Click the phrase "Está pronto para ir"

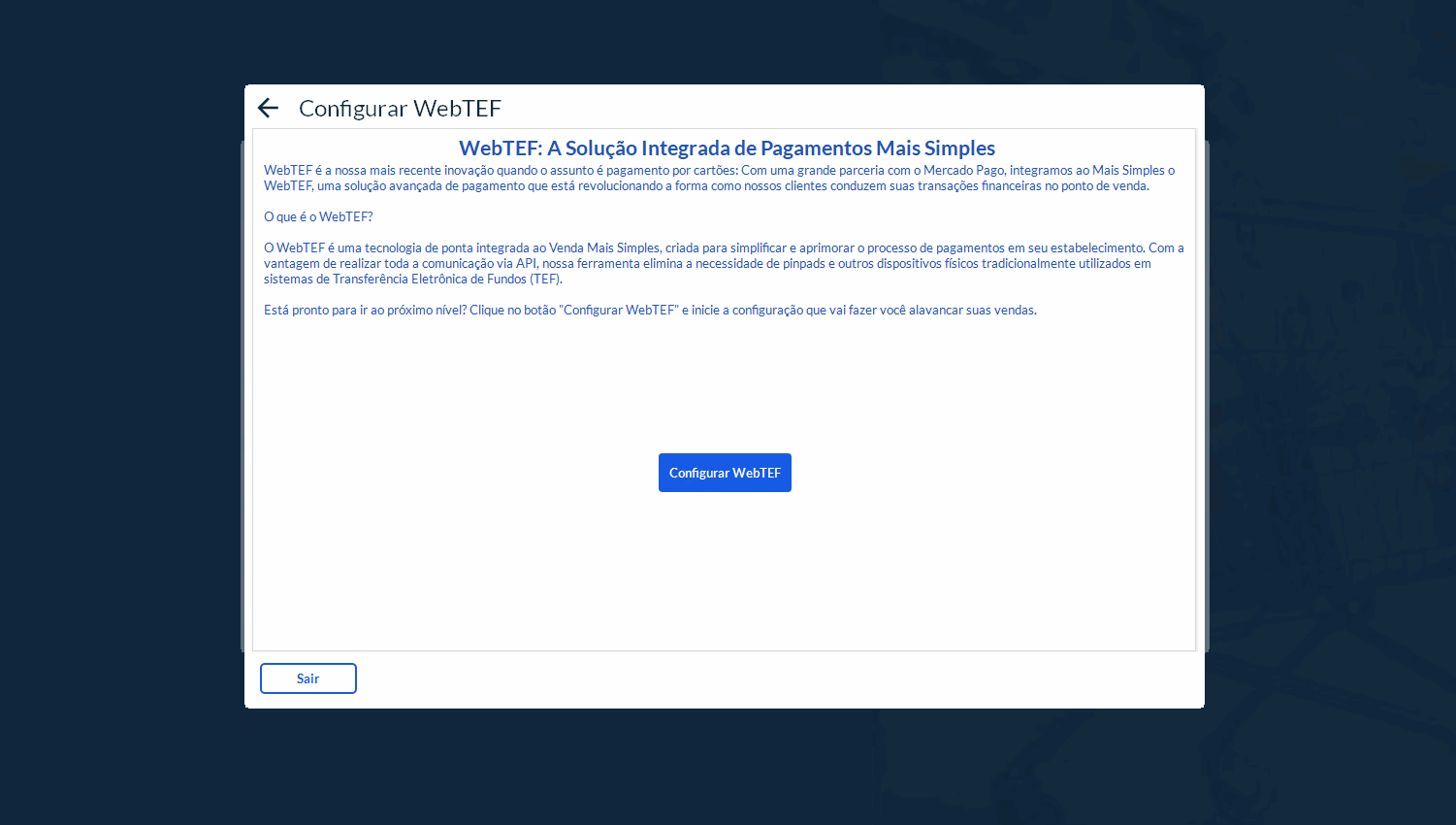point(314,310)
